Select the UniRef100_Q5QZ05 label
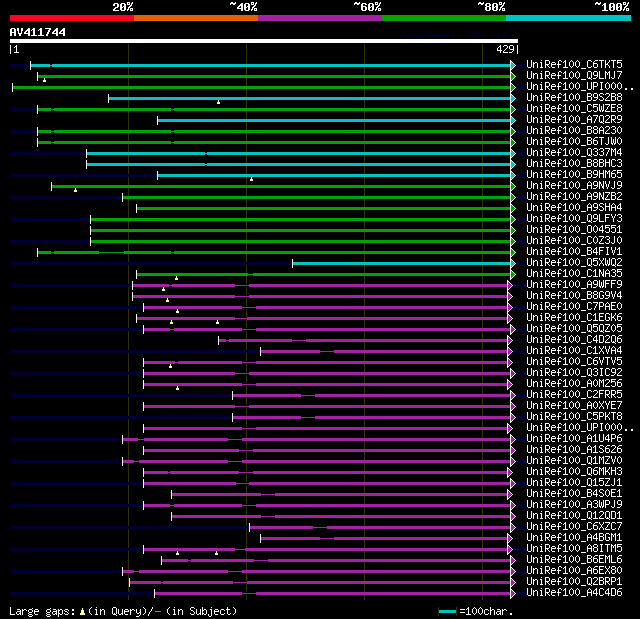640x619 pixels. tap(574, 329)
